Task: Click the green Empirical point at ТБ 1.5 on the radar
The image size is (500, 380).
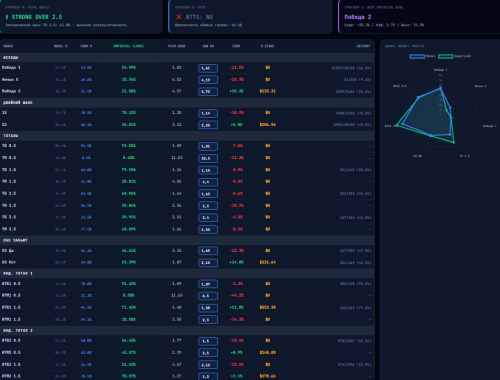Action: 454,143
